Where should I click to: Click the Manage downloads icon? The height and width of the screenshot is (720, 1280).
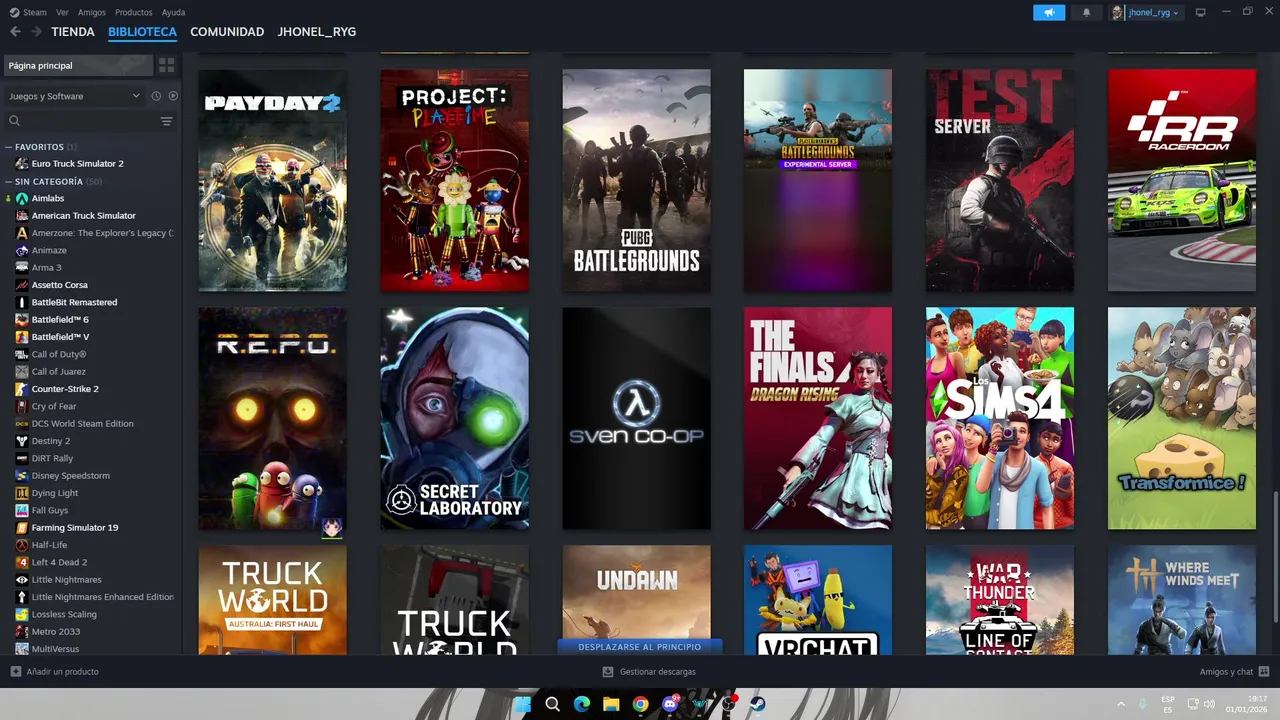(608, 672)
